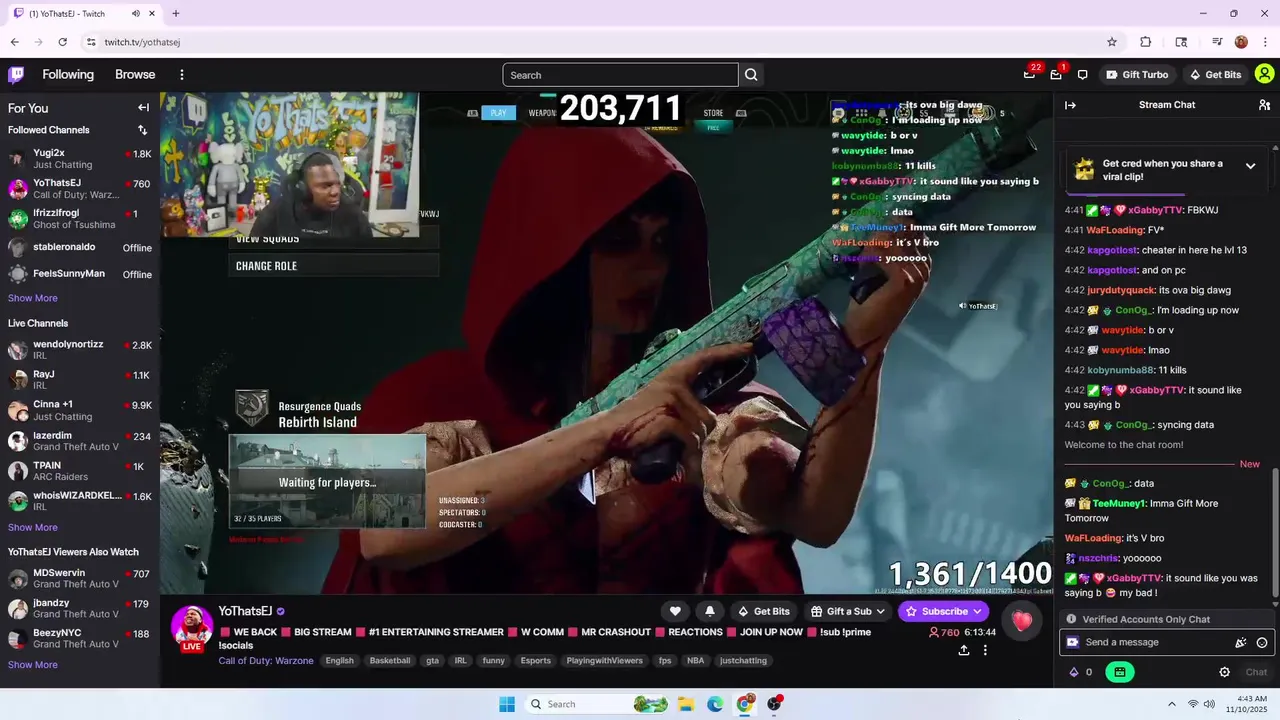Screen dimensions: 1280x720
Task: Mute the Twitch tab audio icon
Action: point(136,14)
